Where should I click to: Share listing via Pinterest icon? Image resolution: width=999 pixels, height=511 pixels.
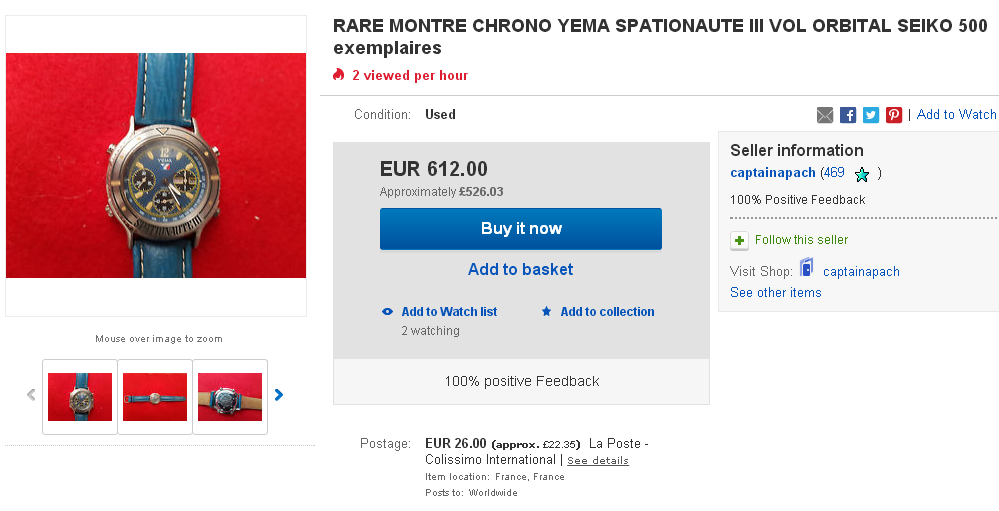click(x=894, y=115)
